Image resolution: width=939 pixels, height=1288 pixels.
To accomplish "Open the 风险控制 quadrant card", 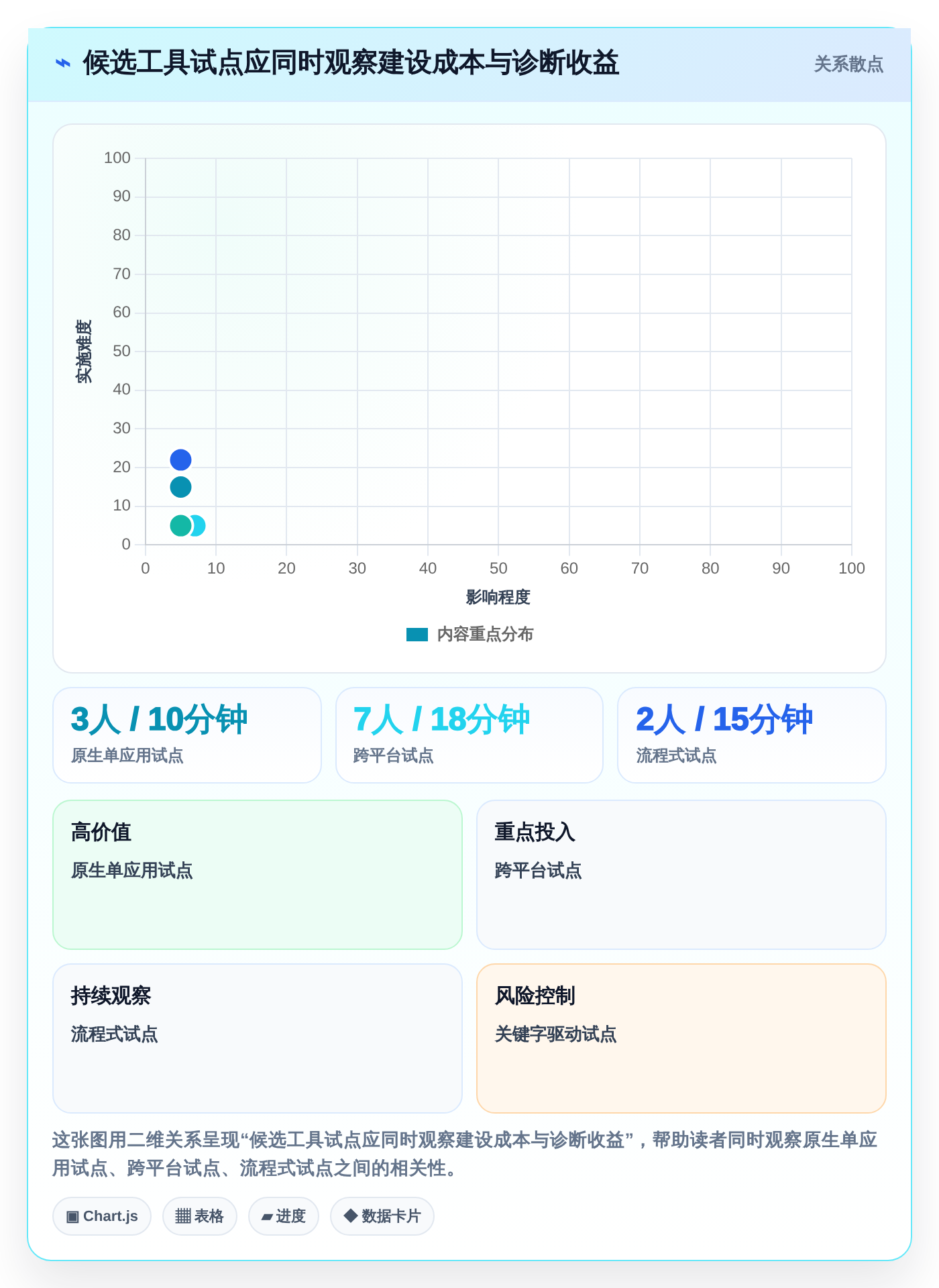I will [681, 1038].
